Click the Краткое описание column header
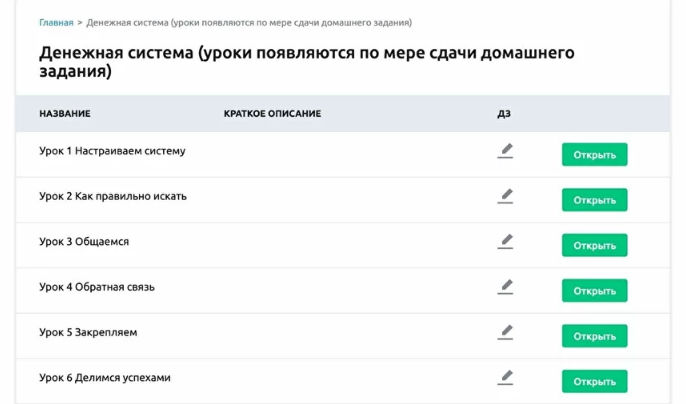The height and width of the screenshot is (404, 686). (x=272, y=114)
